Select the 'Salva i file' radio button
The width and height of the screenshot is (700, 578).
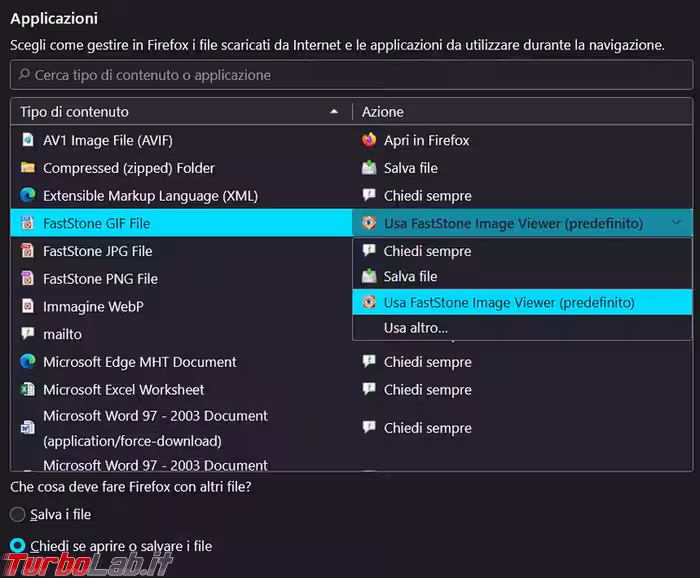[17, 514]
